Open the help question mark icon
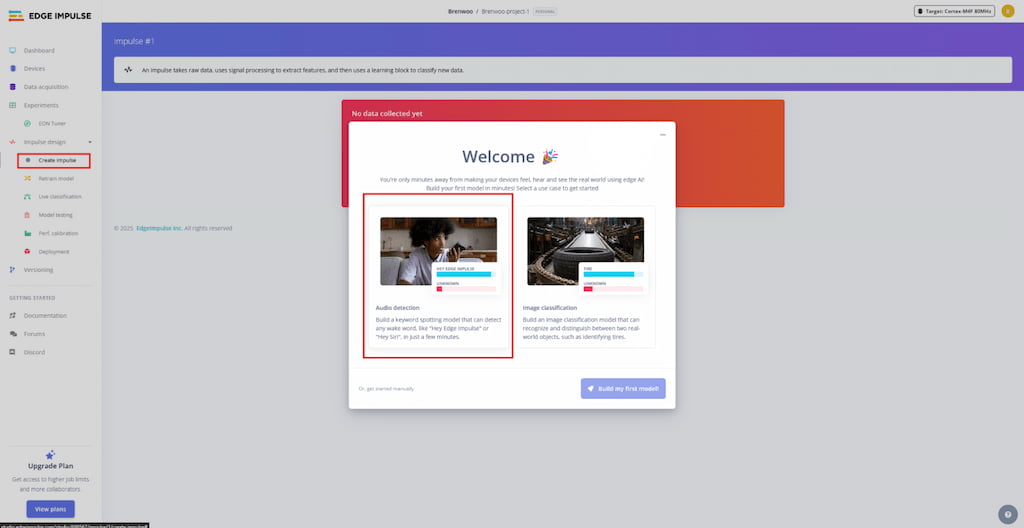 [1007, 514]
